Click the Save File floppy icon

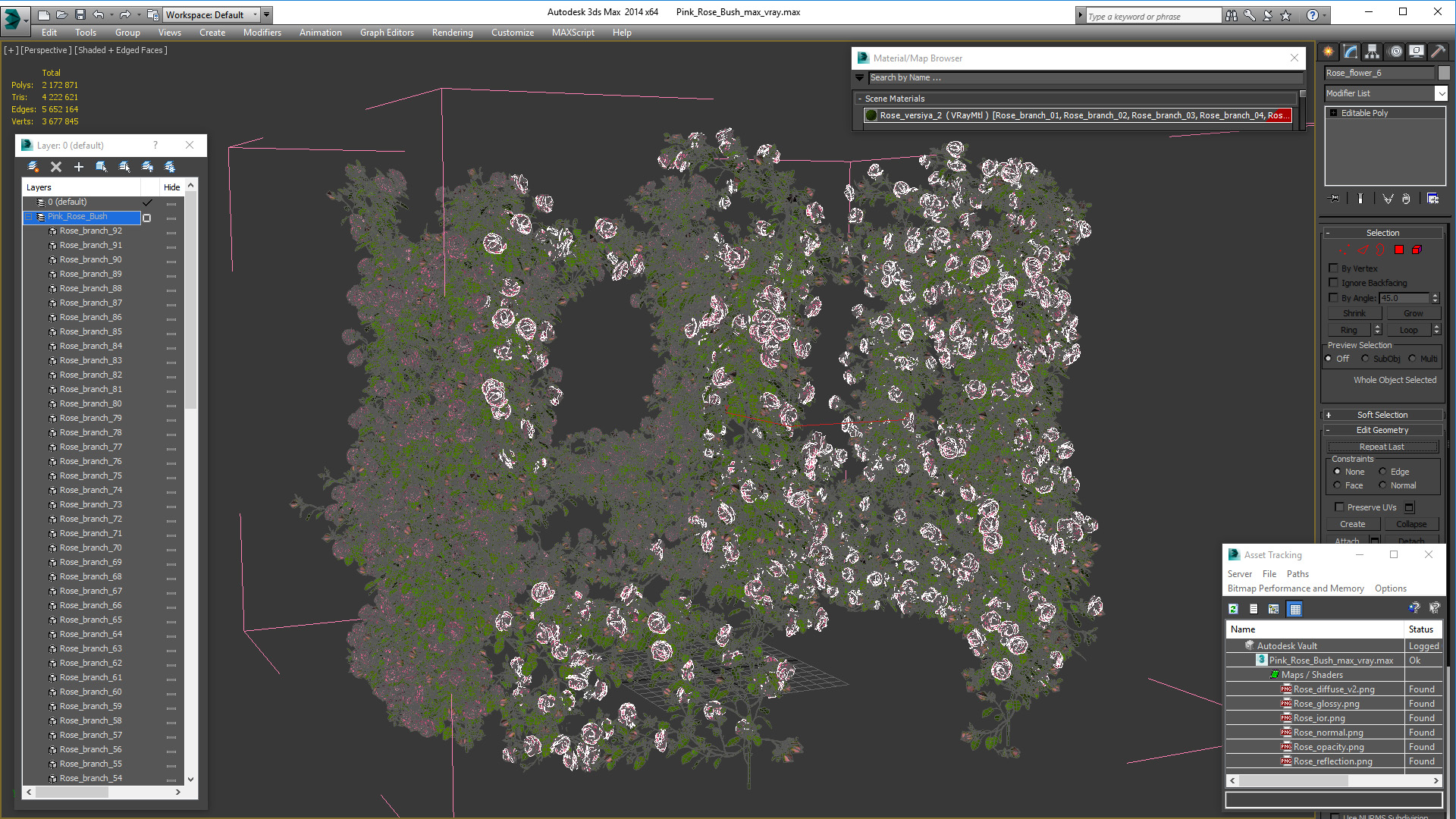[x=80, y=14]
